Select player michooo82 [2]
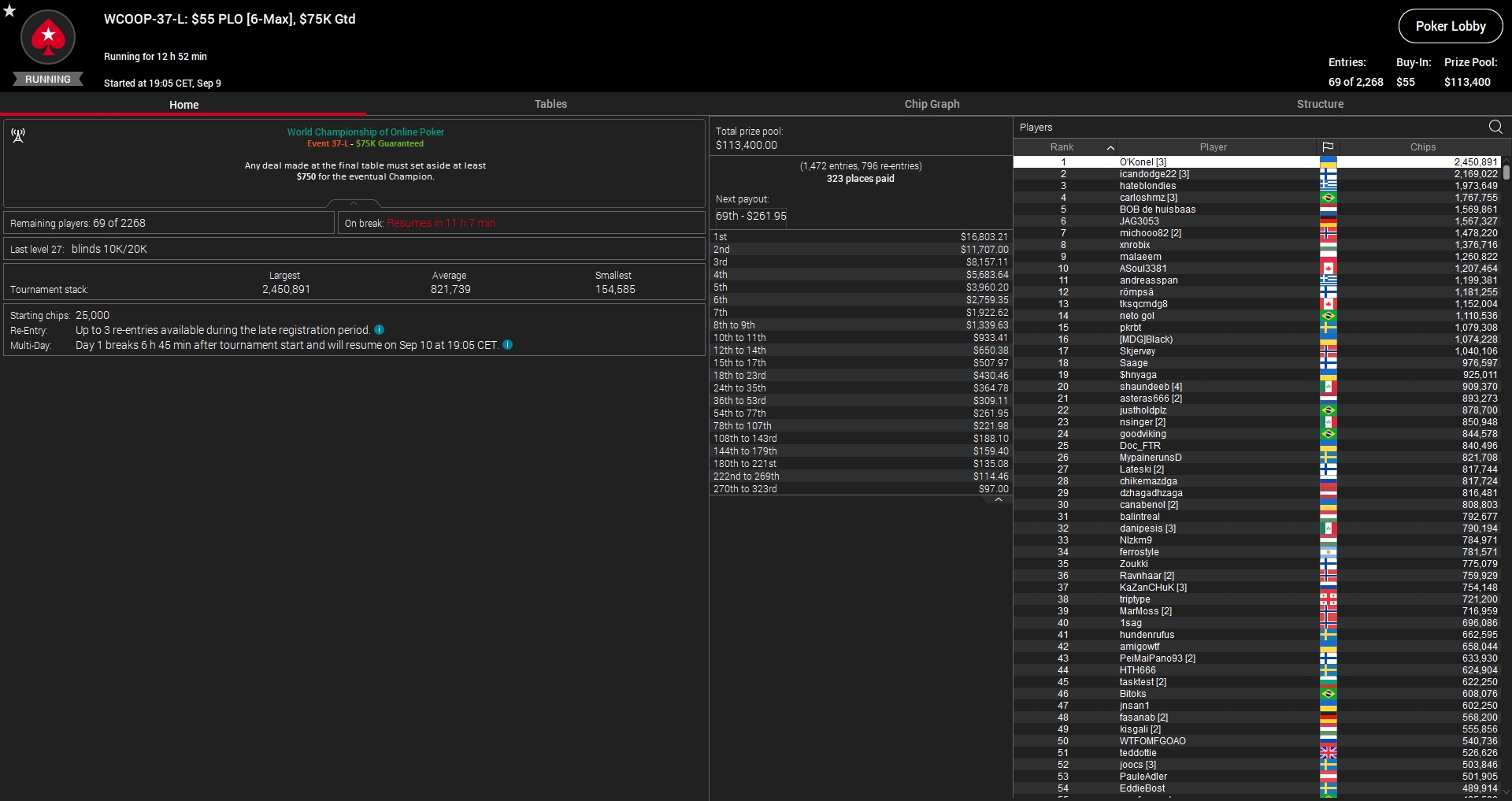Image resolution: width=1512 pixels, height=801 pixels. pos(1258,233)
